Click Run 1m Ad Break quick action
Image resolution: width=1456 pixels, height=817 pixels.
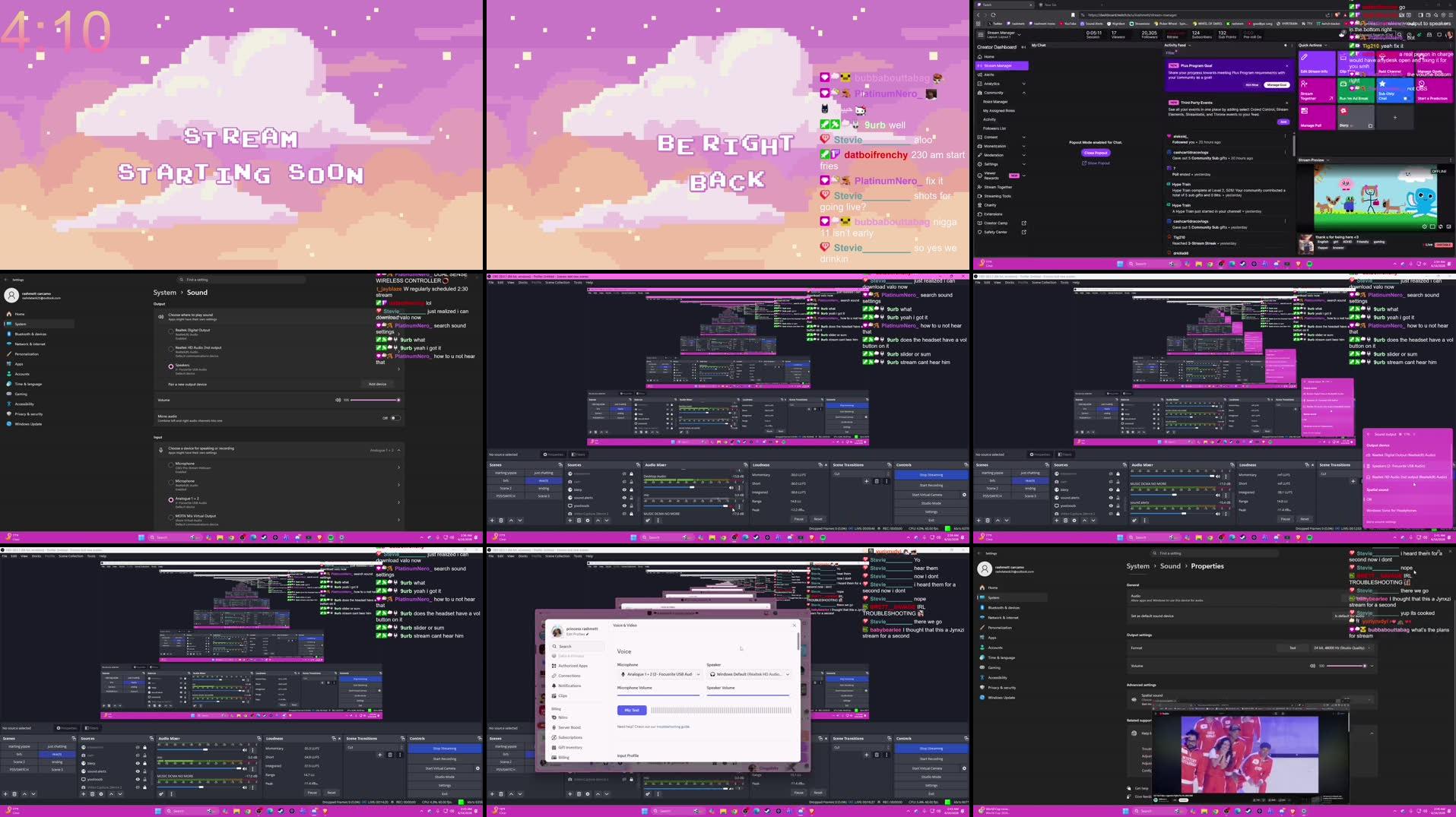pyautogui.click(x=1355, y=90)
